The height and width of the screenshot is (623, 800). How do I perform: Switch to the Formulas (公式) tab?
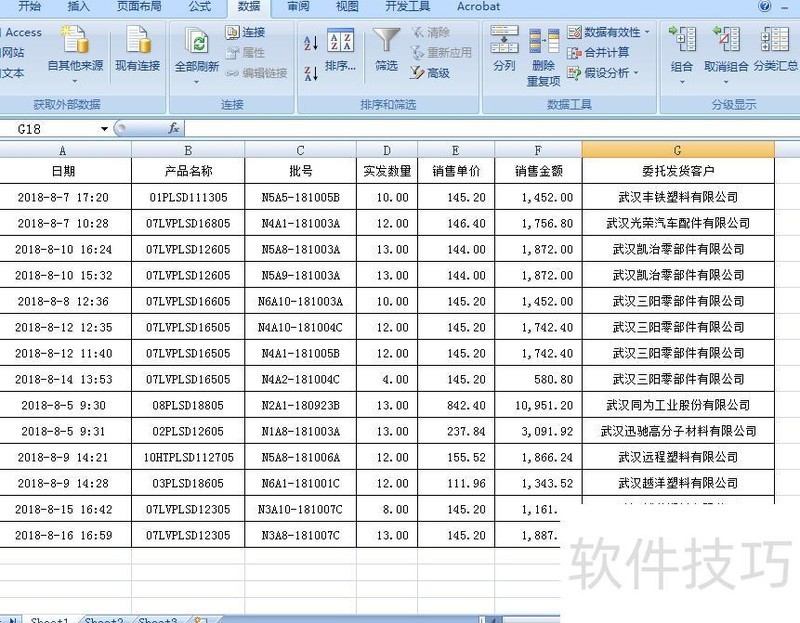point(199,6)
